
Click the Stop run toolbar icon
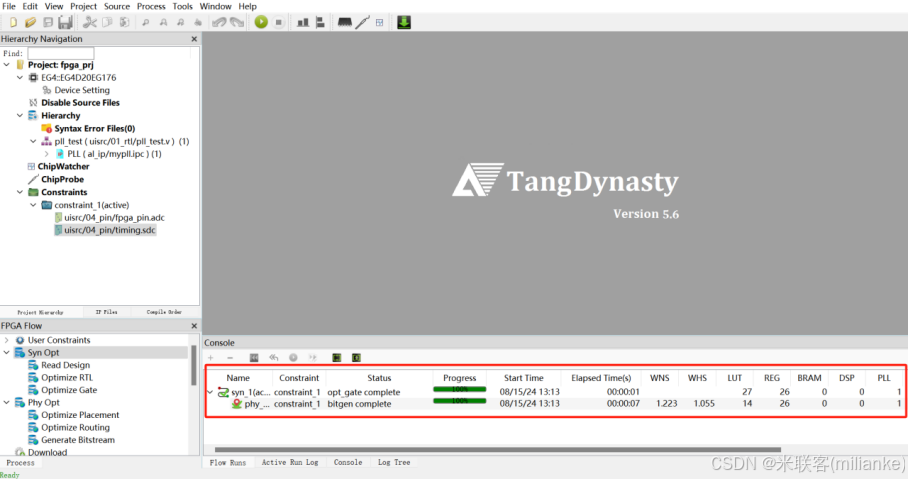coord(278,23)
